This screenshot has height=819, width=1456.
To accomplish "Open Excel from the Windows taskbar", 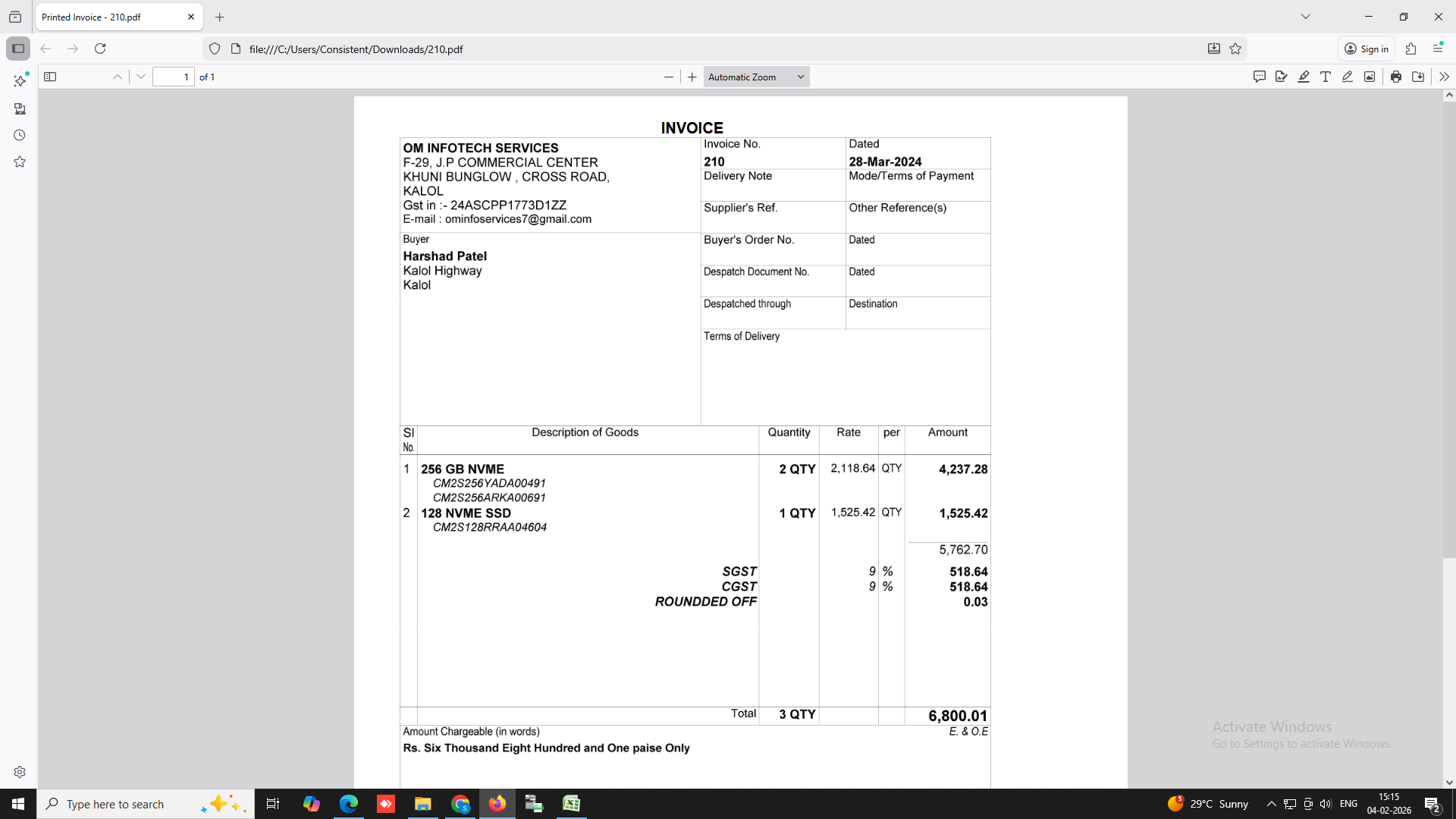I will coord(571,804).
